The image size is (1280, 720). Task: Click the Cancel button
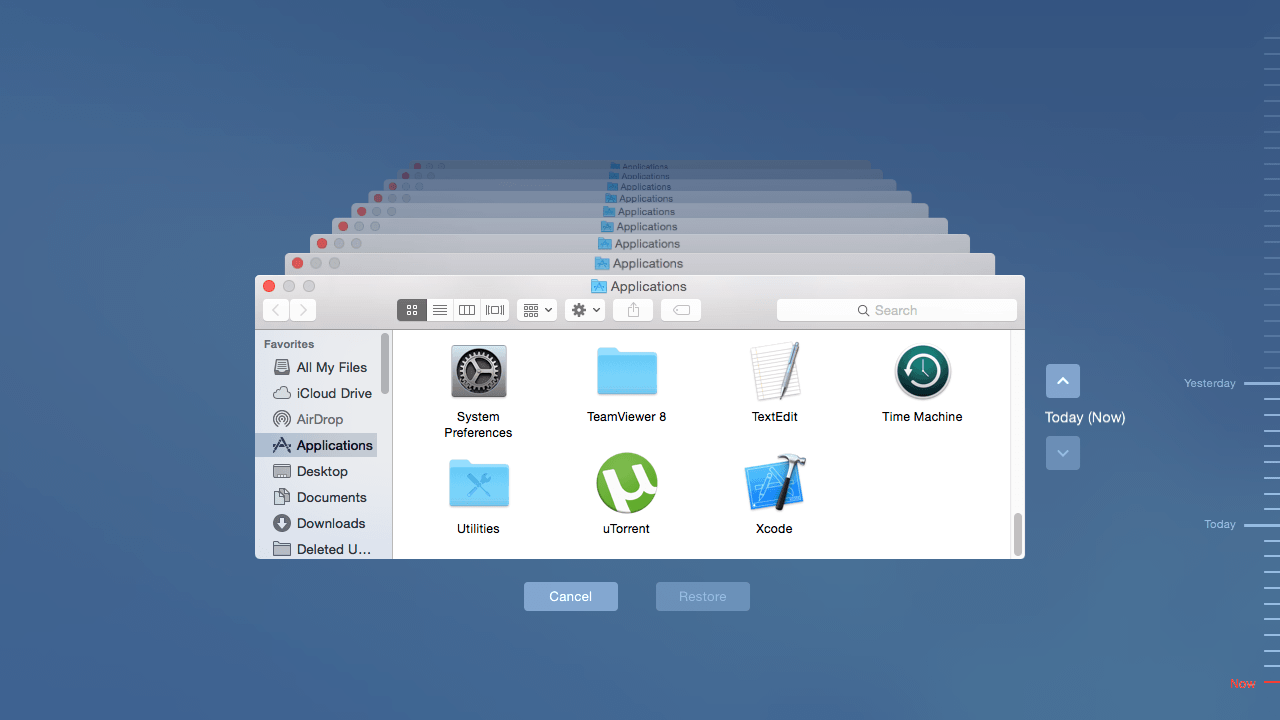pos(570,596)
